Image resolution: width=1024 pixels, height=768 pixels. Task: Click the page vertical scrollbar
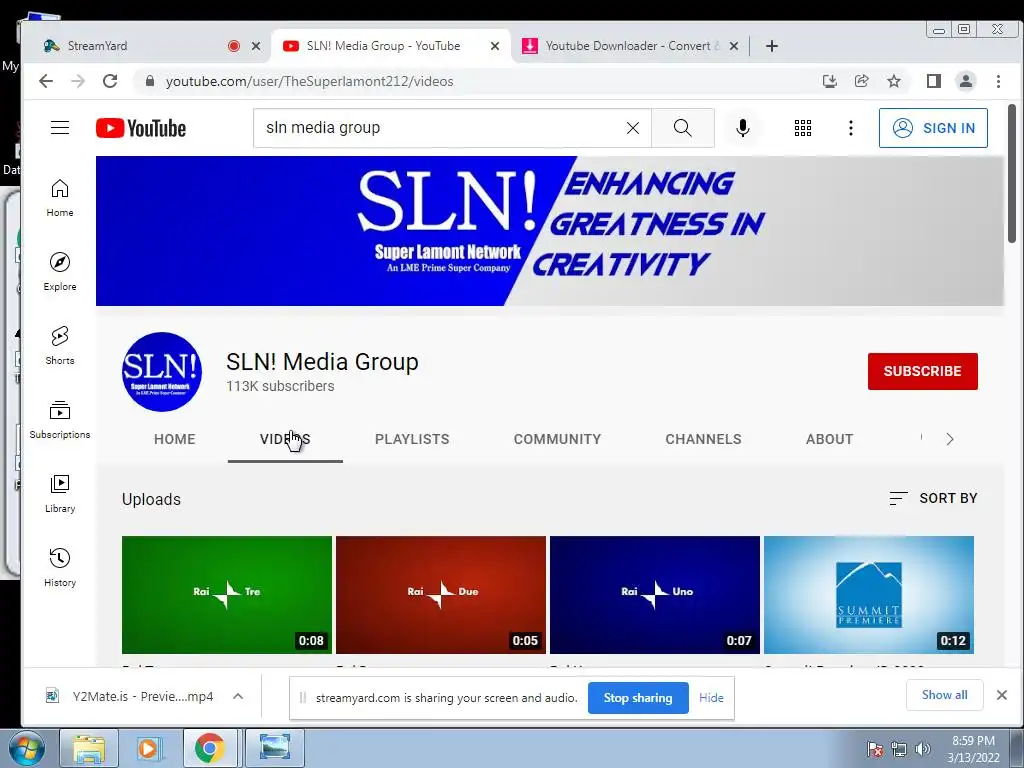[1012, 174]
